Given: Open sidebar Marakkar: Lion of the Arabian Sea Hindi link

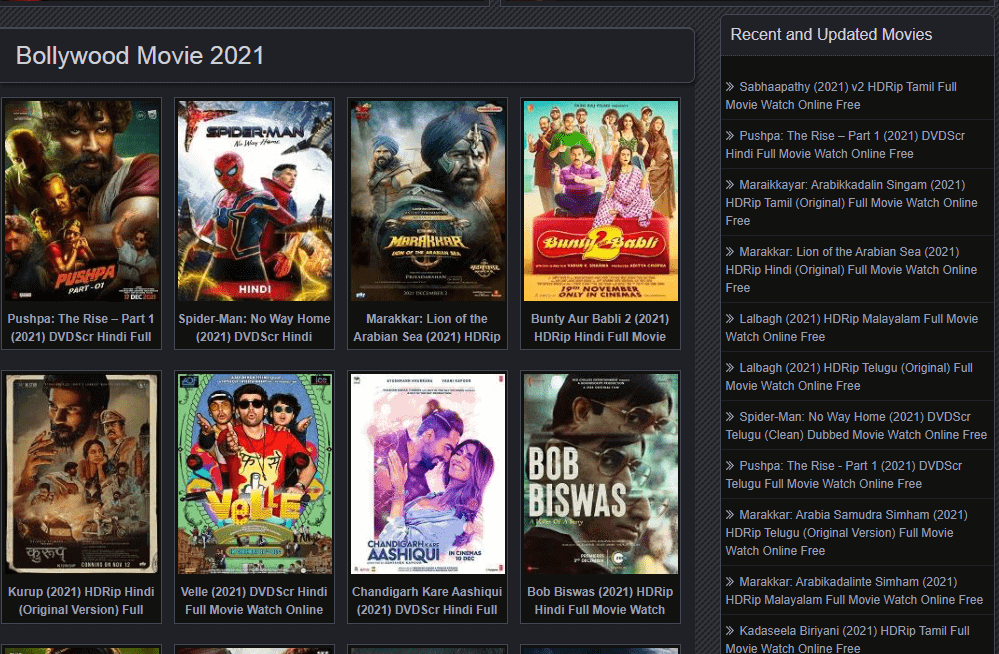Looking at the screenshot, I should click(x=851, y=270).
